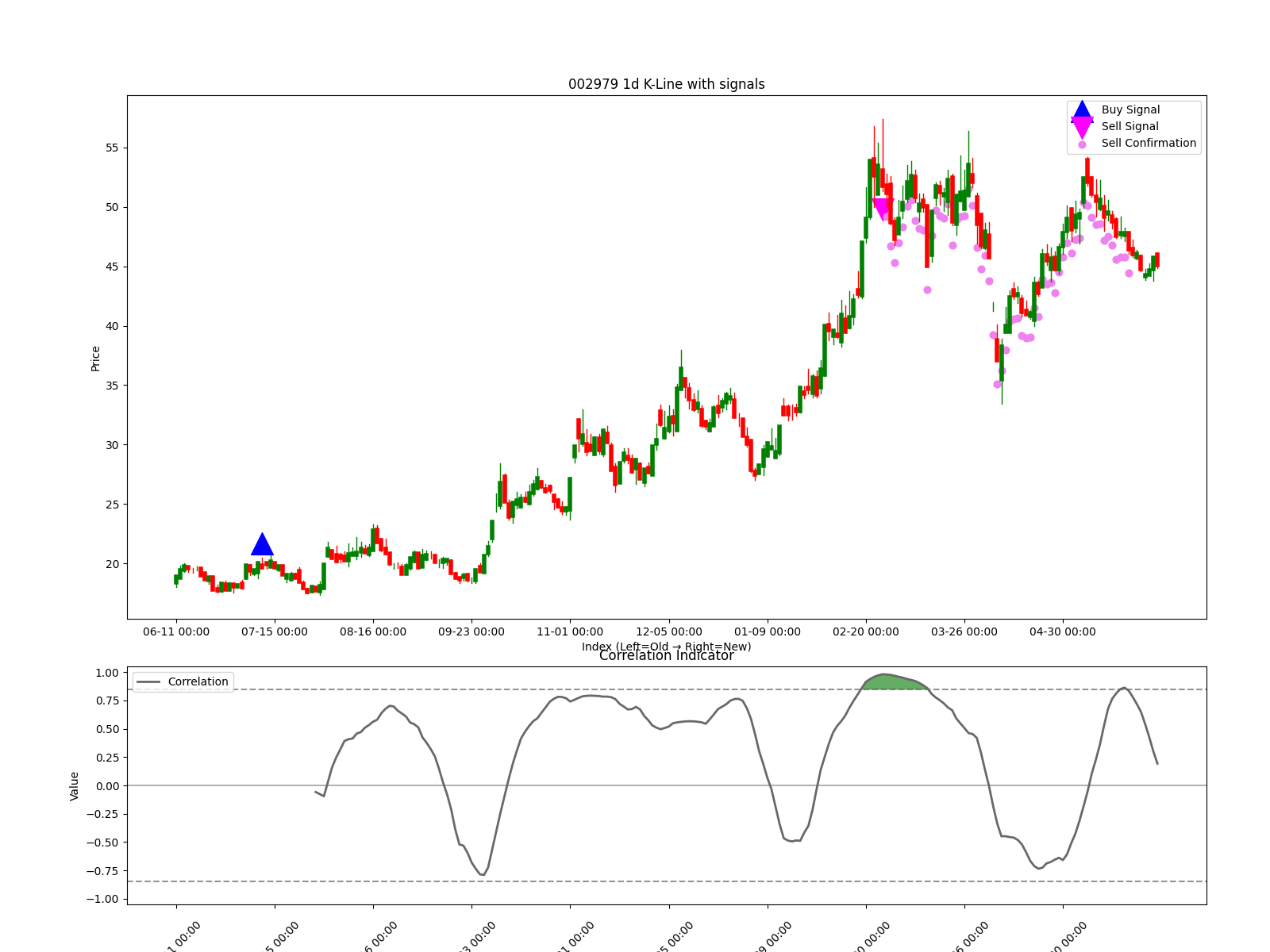Click the '01-09 00:00' x-axis tick label

[x=768, y=631]
